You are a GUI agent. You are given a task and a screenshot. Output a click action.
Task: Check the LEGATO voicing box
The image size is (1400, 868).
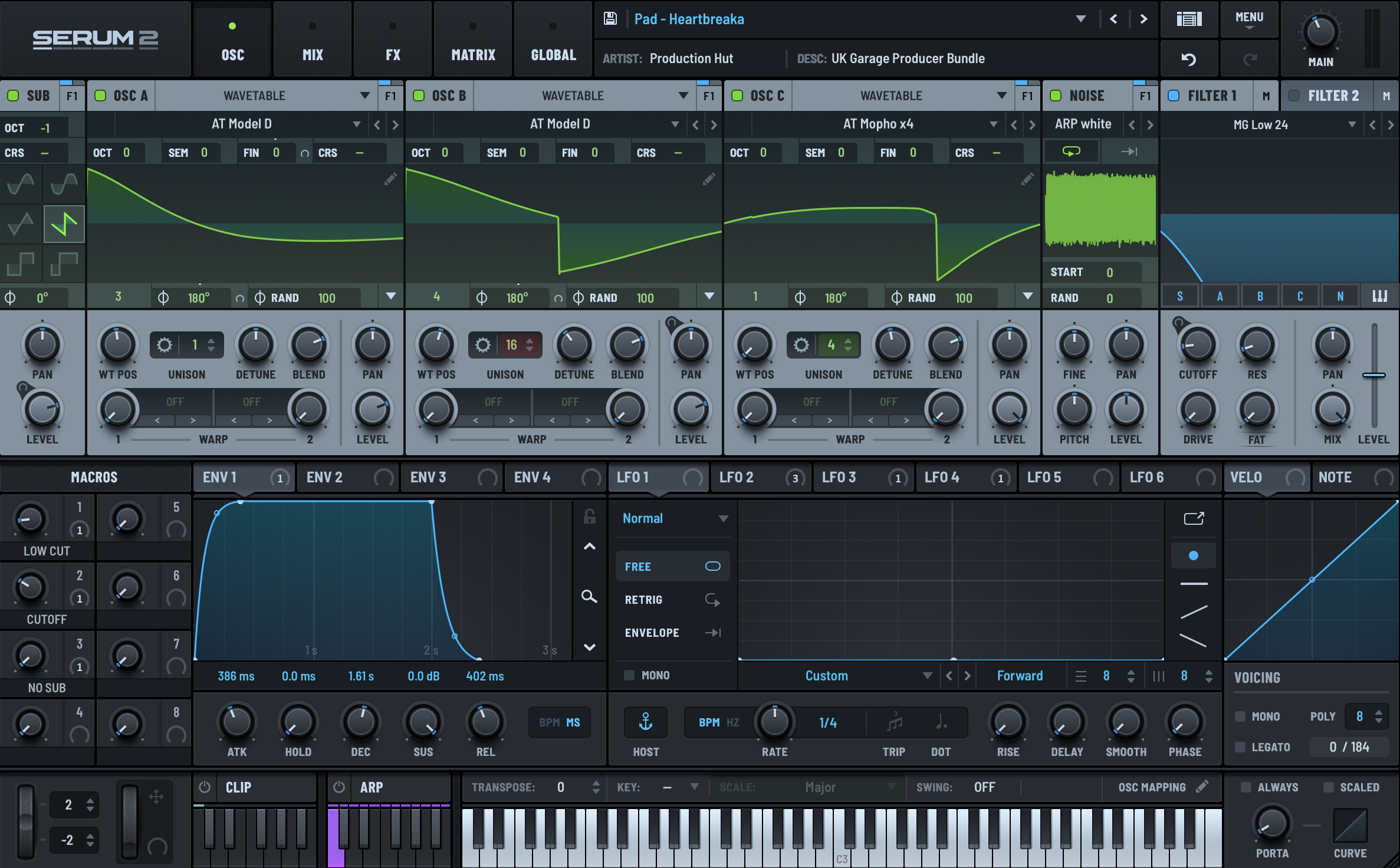(x=1240, y=747)
